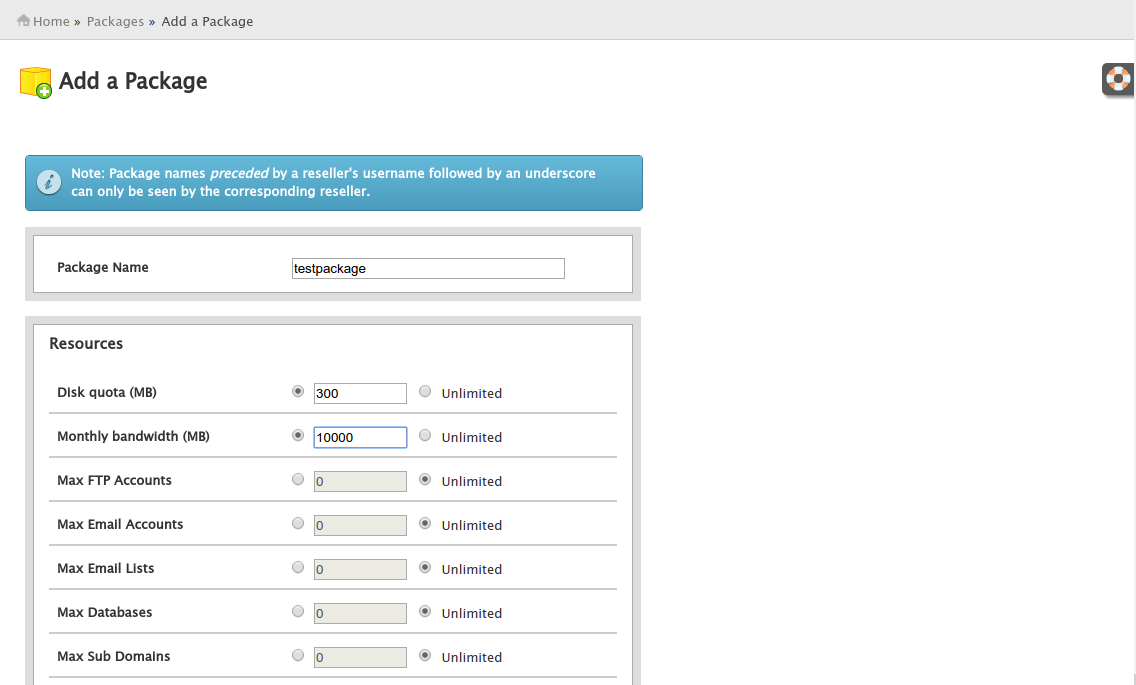Click the home icon in breadcrumb

(24, 21)
